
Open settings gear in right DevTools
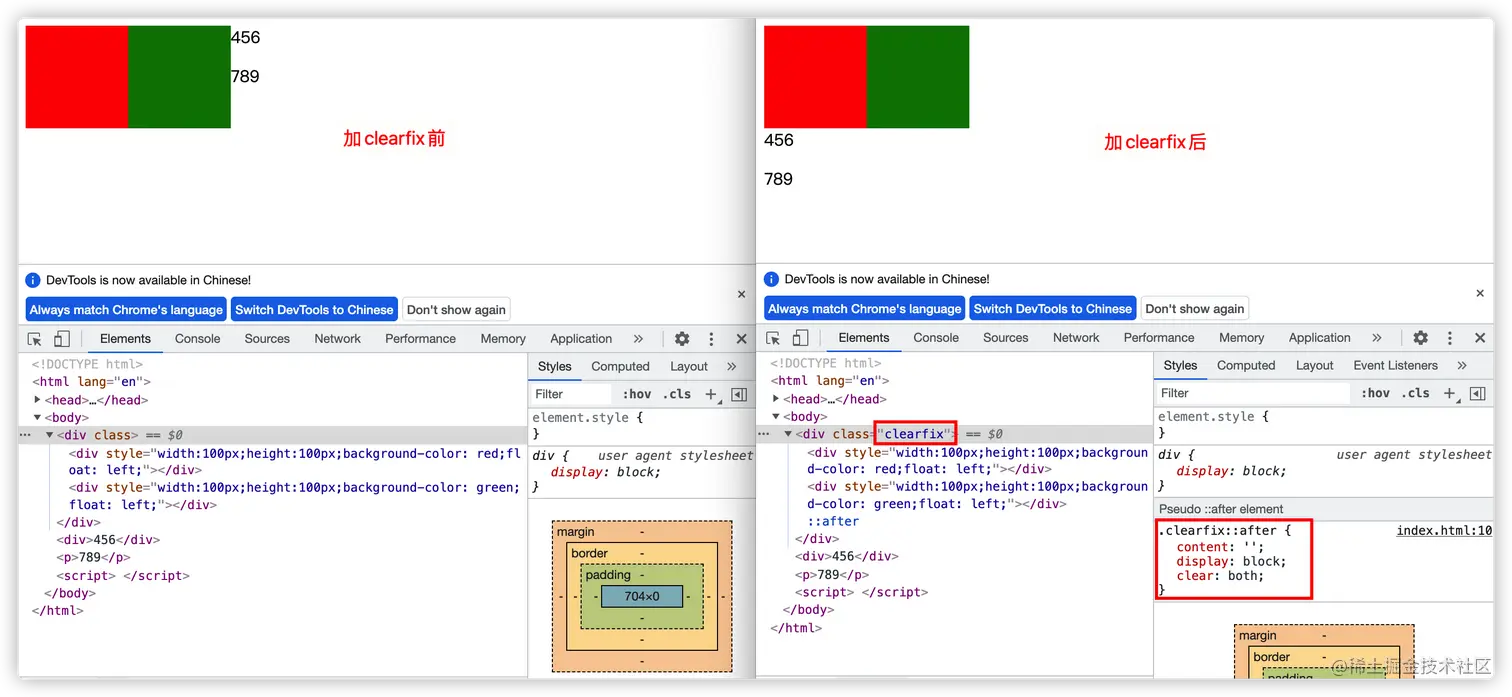tap(1420, 338)
